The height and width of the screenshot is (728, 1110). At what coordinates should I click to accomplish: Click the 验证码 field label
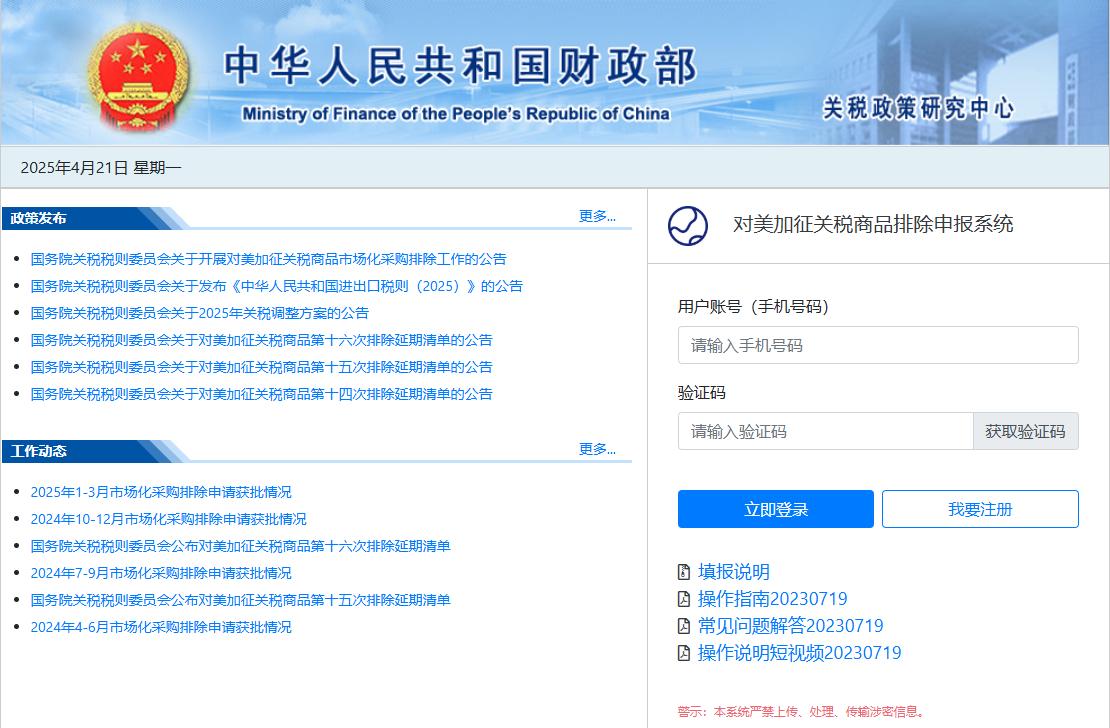pos(702,393)
